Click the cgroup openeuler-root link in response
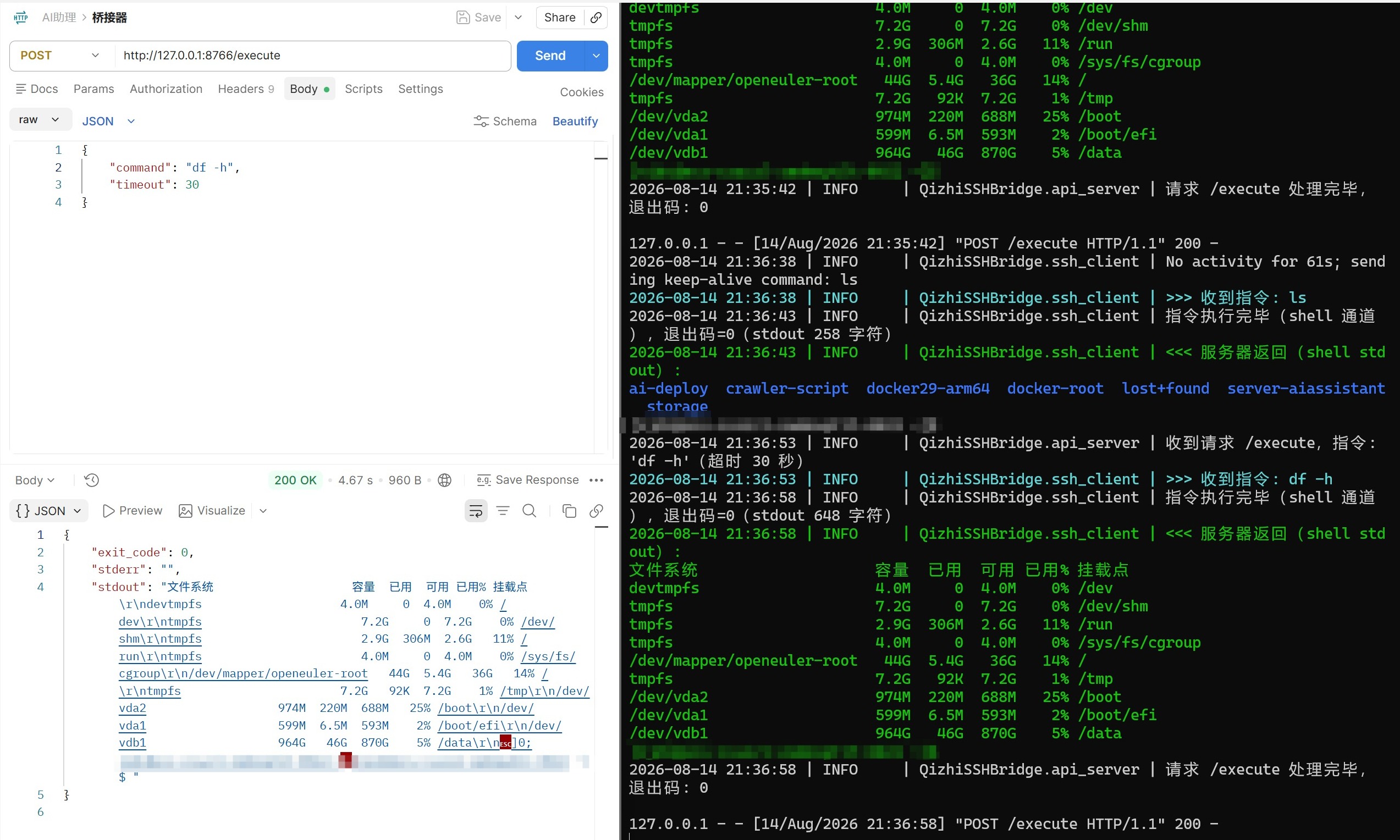This screenshot has height=840, width=1400. pyautogui.click(x=244, y=673)
